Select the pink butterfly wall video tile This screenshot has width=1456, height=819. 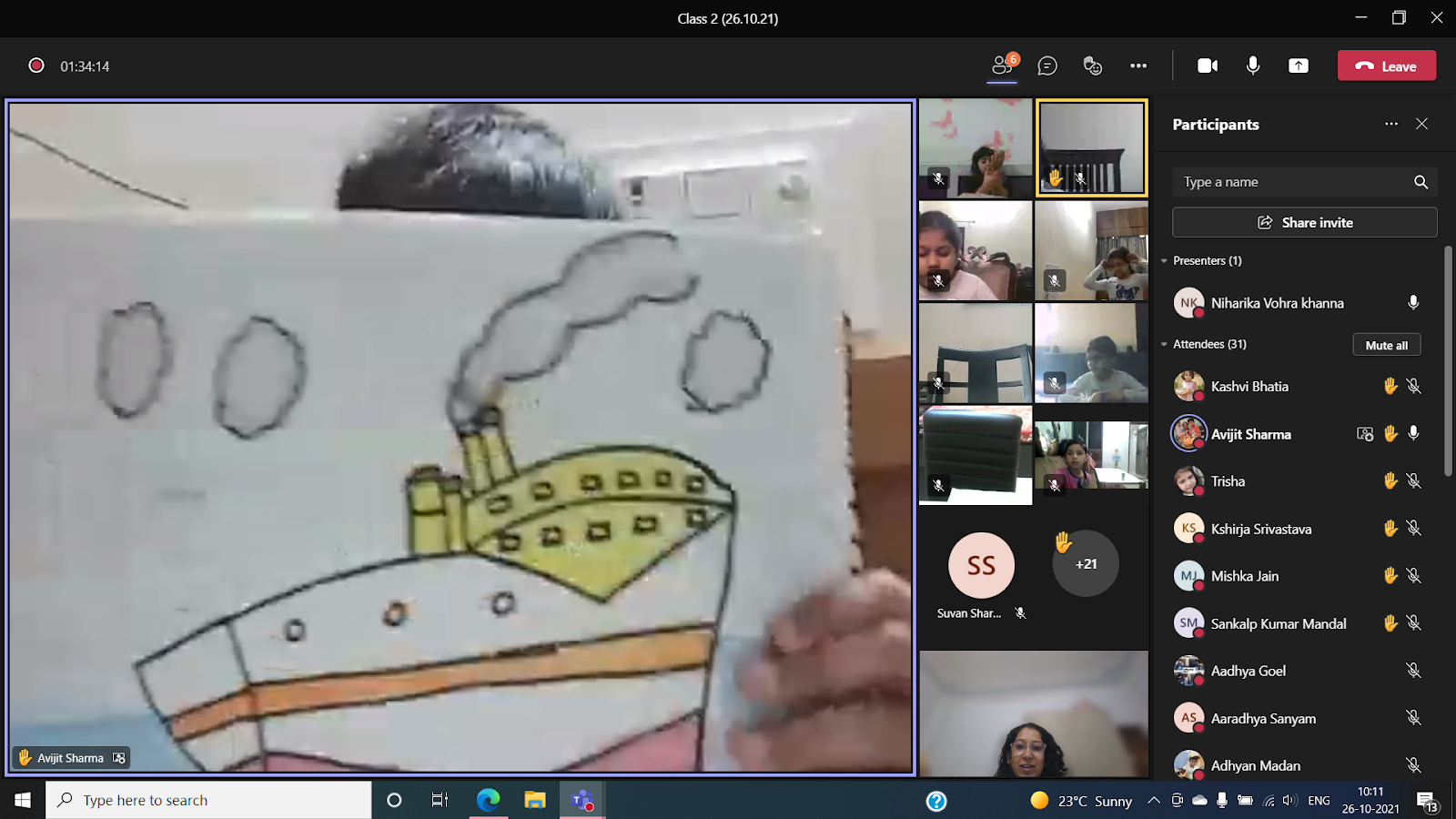tap(976, 148)
